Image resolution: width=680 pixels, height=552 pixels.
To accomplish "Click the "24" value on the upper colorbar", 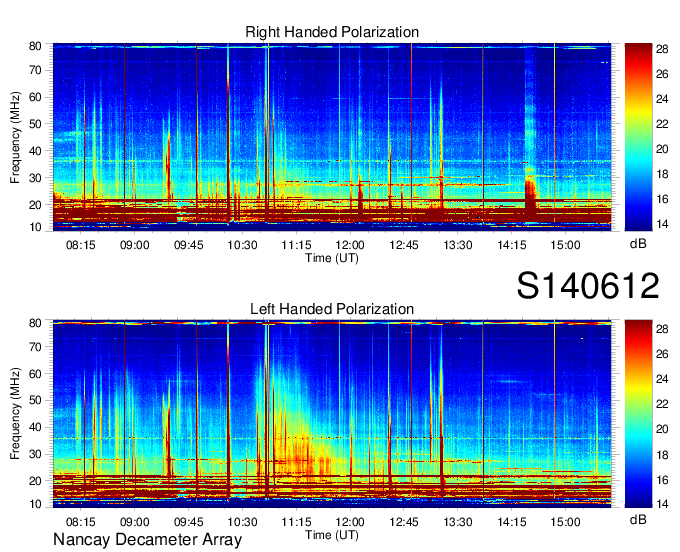I will pyautogui.click(x=662, y=99).
